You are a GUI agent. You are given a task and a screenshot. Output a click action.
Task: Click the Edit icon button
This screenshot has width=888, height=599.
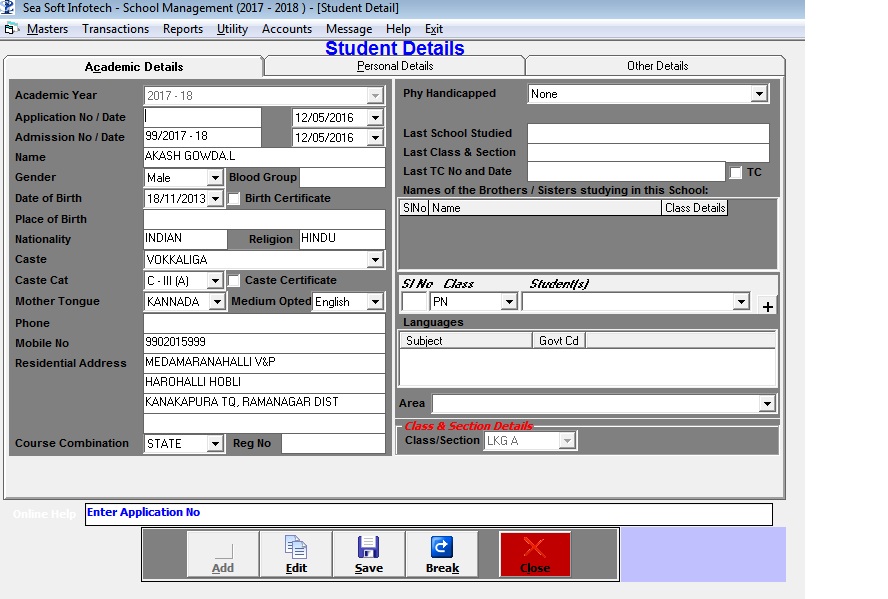[x=296, y=553]
